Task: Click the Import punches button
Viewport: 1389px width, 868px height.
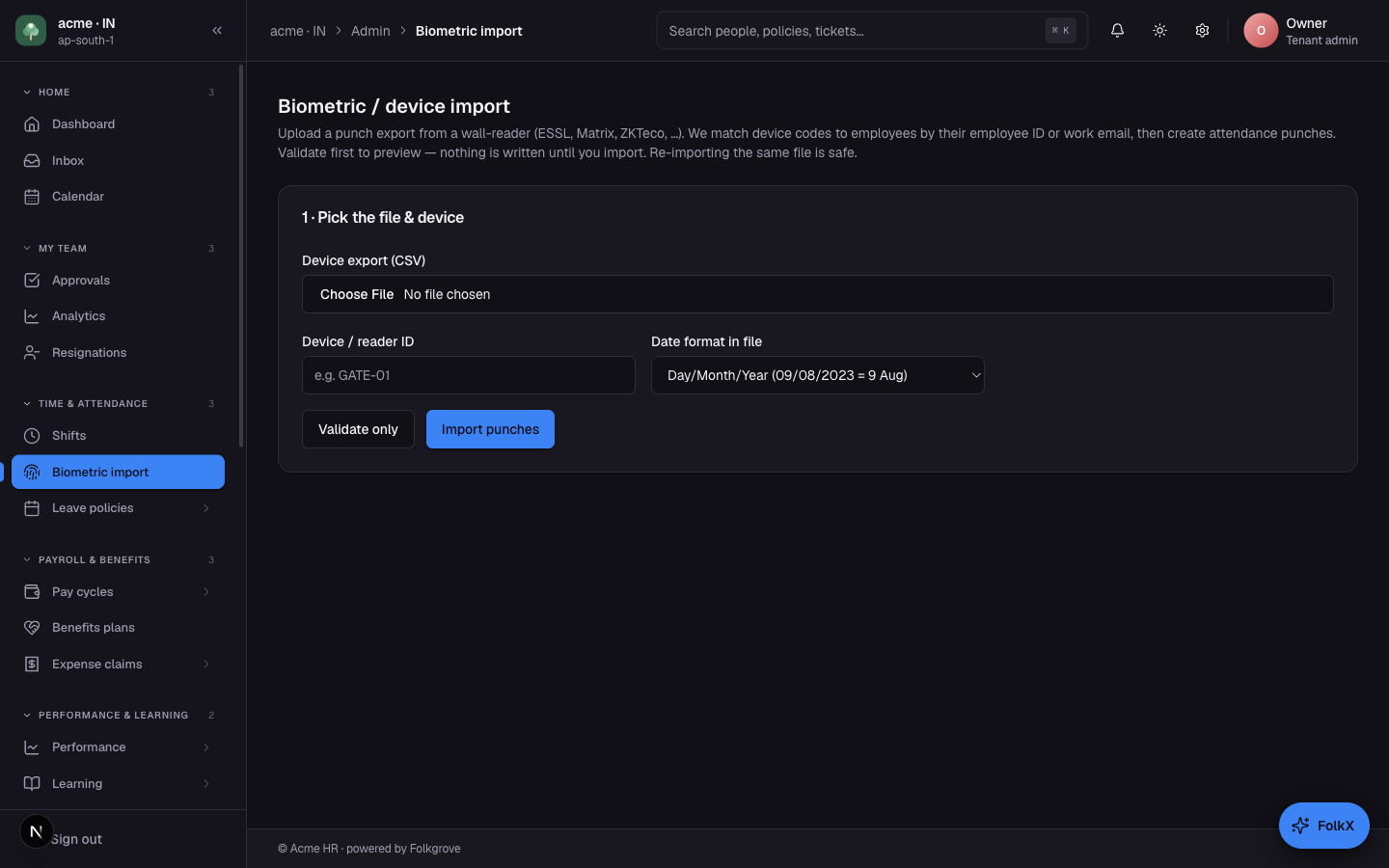Action: click(490, 429)
